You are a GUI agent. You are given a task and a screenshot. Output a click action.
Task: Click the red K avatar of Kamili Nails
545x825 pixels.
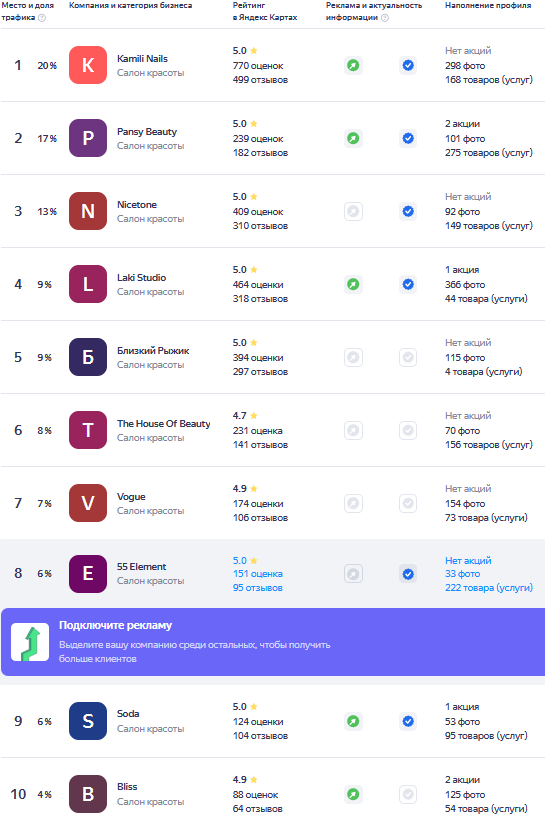(x=88, y=65)
